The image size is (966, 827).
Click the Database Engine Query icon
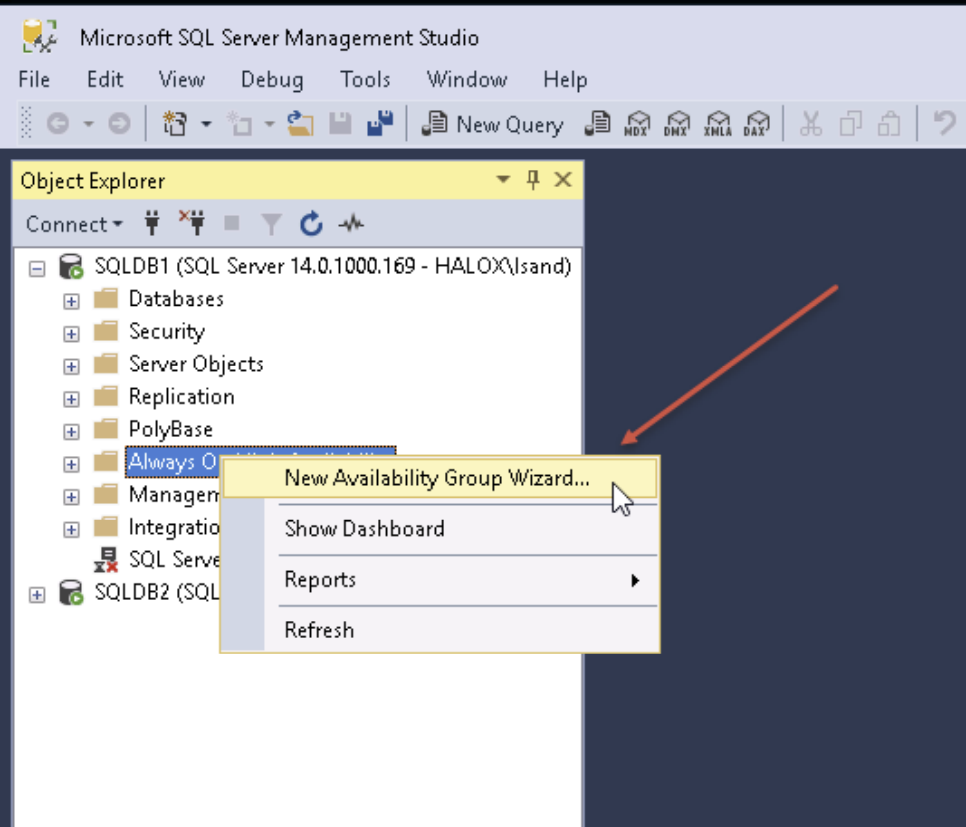(x=598, y=124)
